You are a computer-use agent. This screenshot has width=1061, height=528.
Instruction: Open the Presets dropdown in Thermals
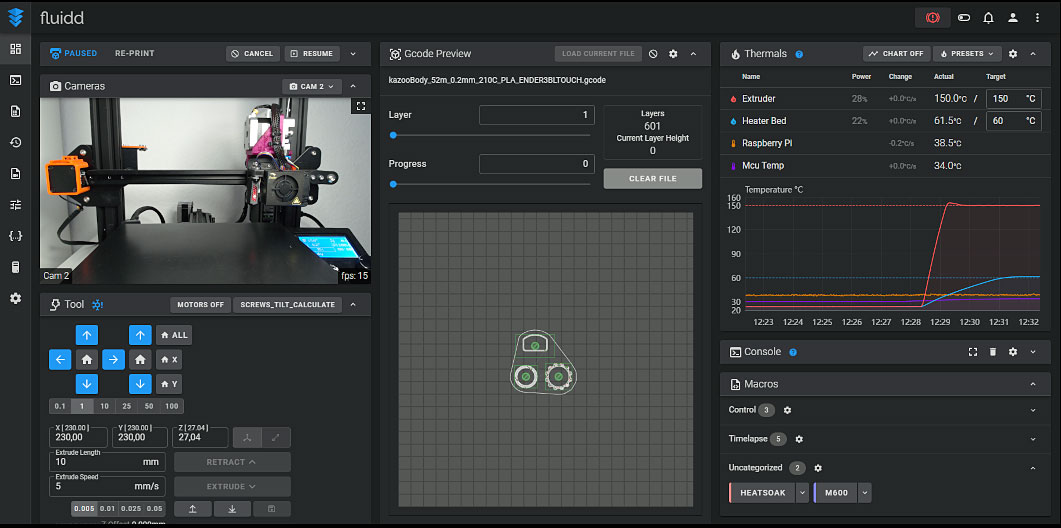966,54
